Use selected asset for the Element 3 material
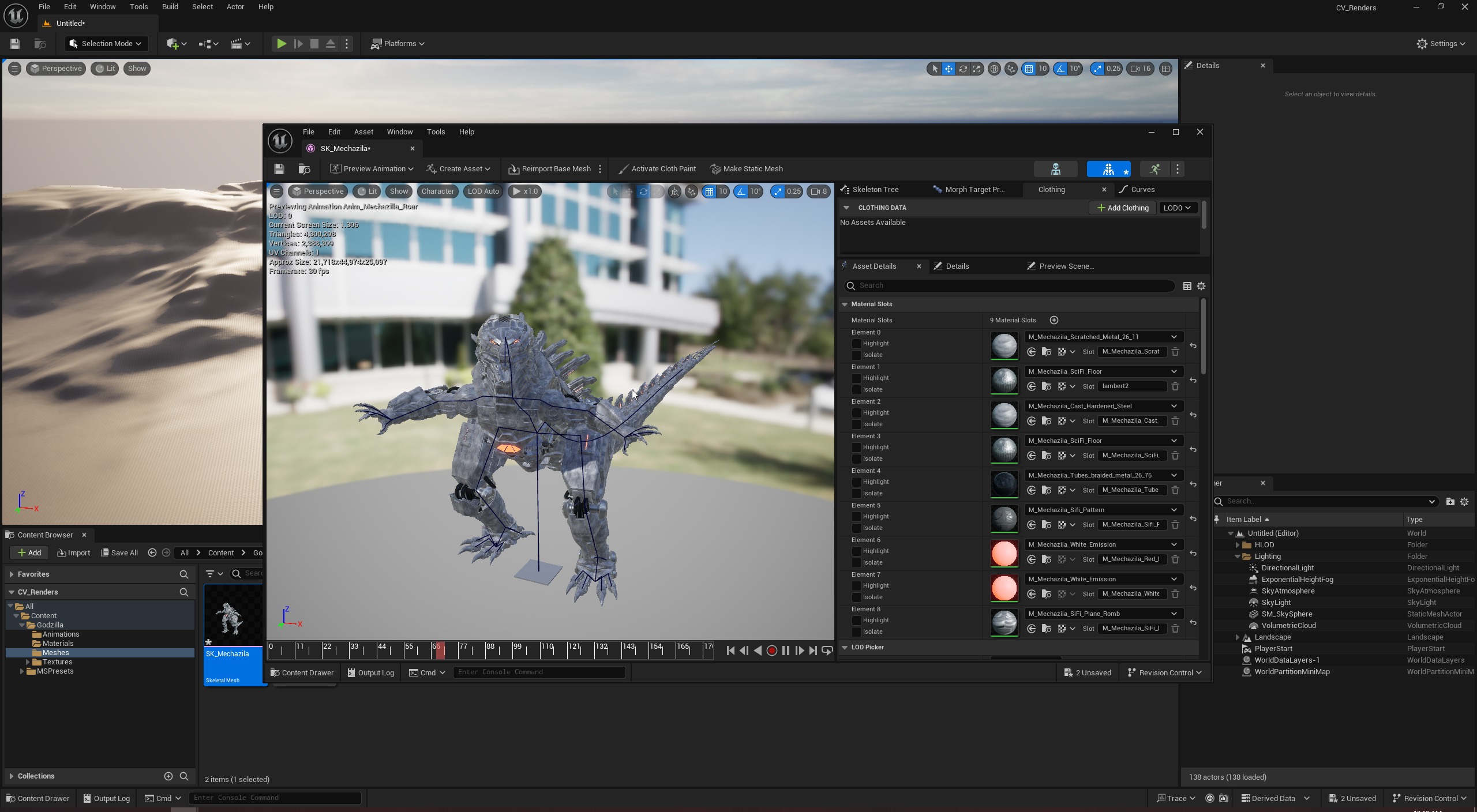Viewport: 1477px width, 812px height. pos(1031,456)
